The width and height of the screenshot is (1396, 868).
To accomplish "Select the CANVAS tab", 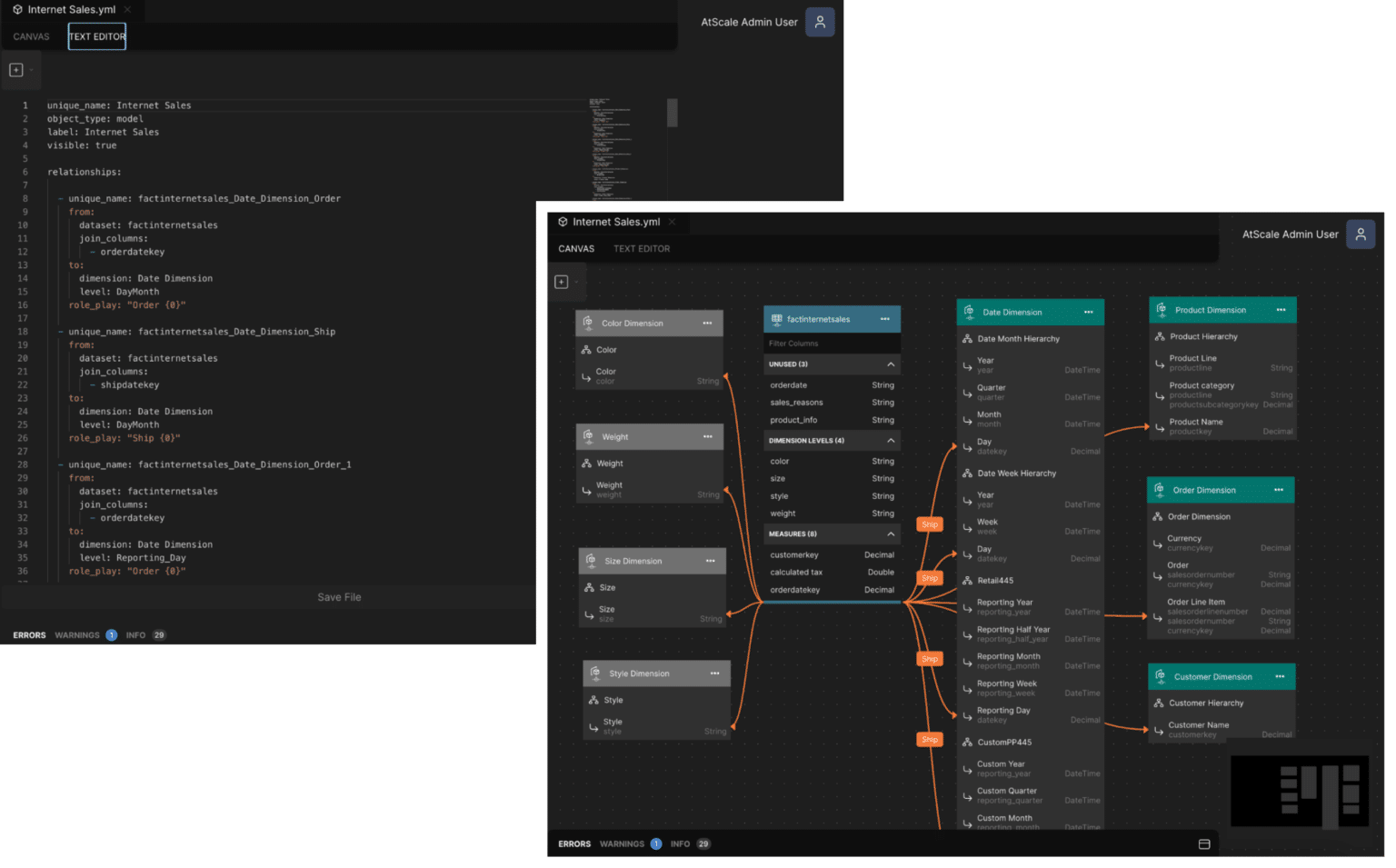I will pos(576,248).
